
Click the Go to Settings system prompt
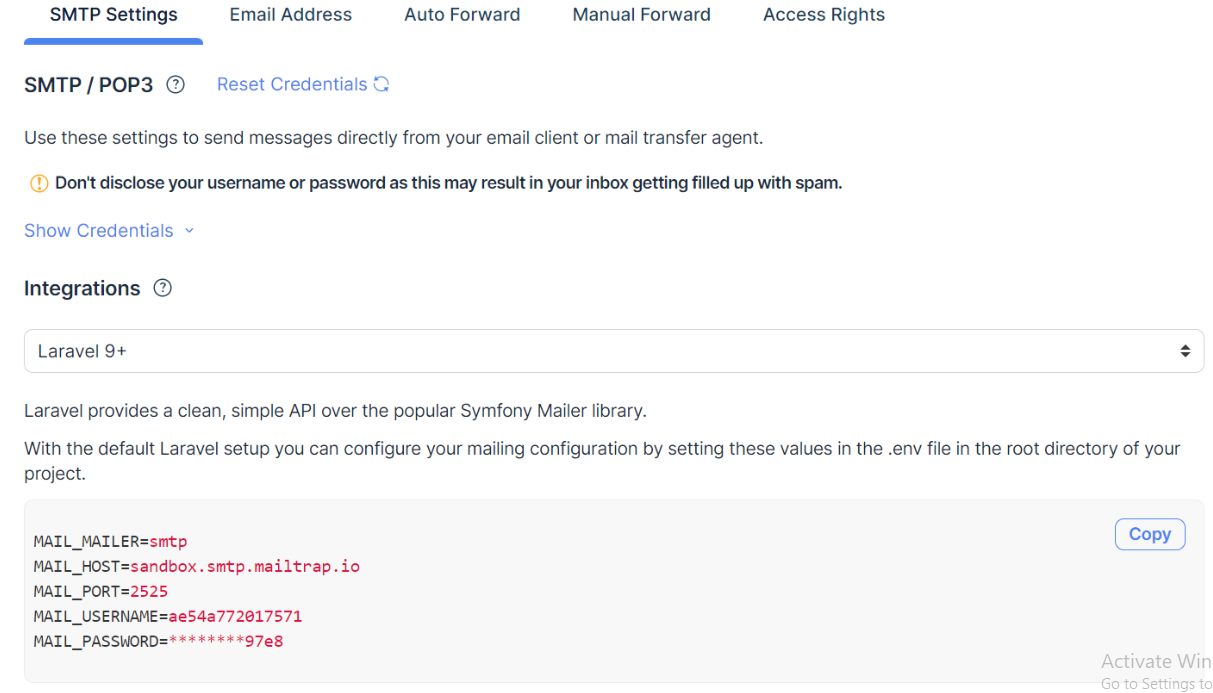tap(1155, 683)
